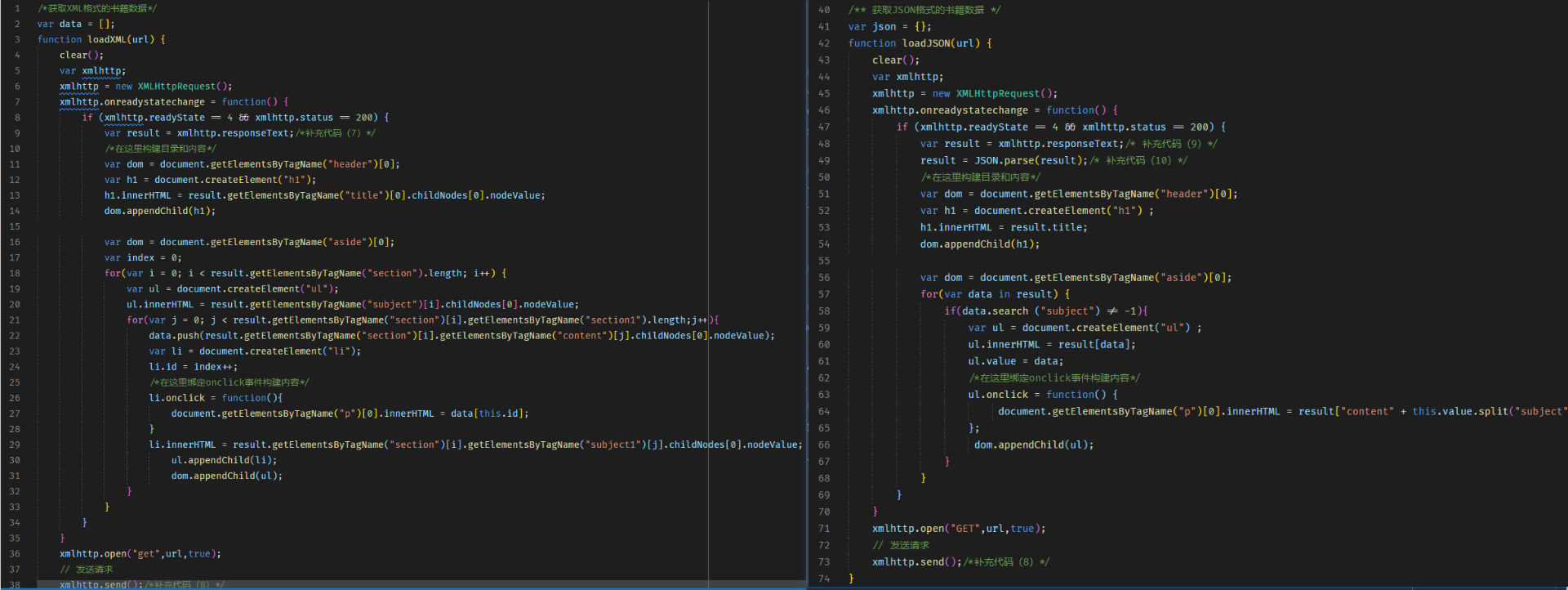Viewport: 1568px width, 590px height.
Task: Click 'result["content" + this.value.split' on line 64
Action: pyautogui.click(x=1401, y=411)
